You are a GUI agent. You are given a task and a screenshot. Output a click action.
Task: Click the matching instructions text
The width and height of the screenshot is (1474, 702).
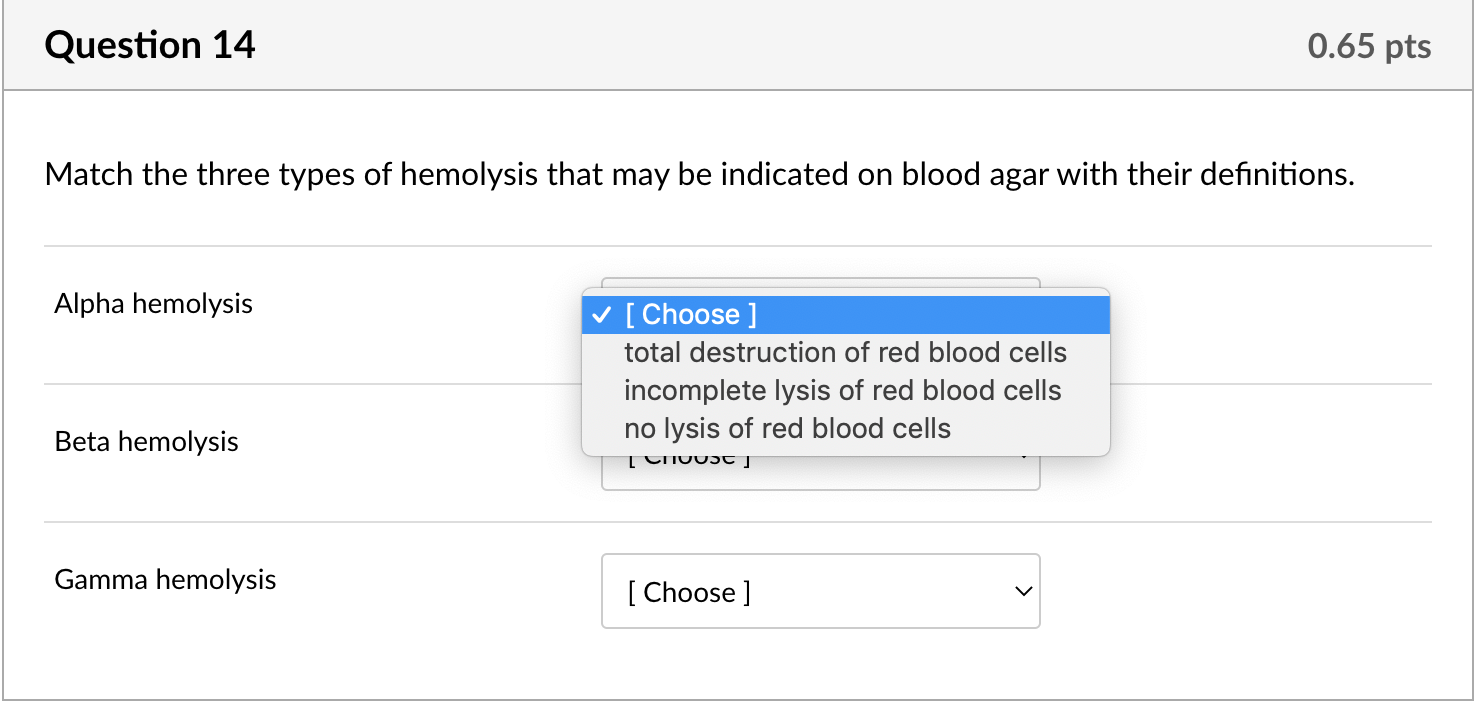click(698, 174)
